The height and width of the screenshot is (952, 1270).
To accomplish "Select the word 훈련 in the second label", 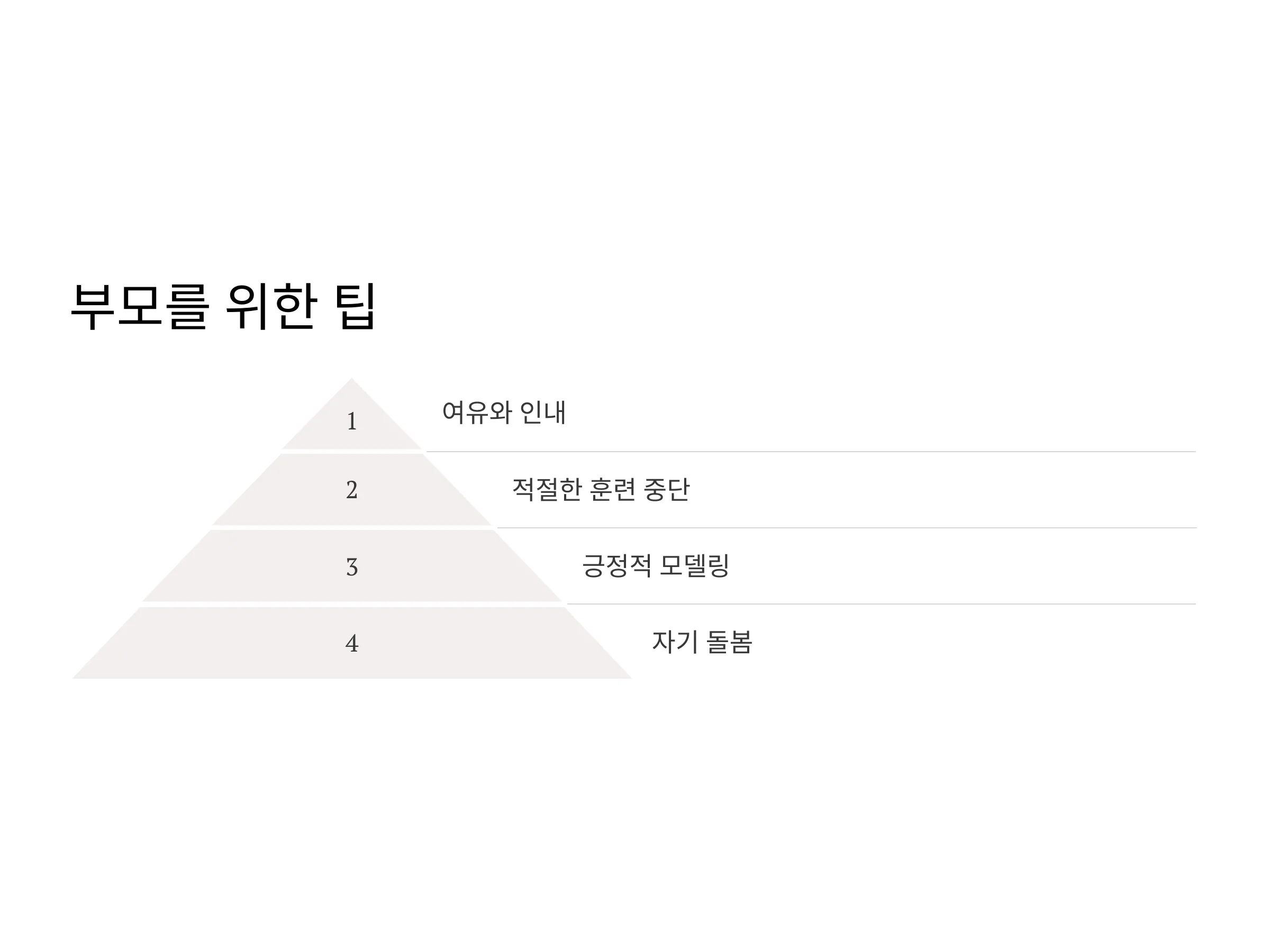I will [x=613, y=489].
